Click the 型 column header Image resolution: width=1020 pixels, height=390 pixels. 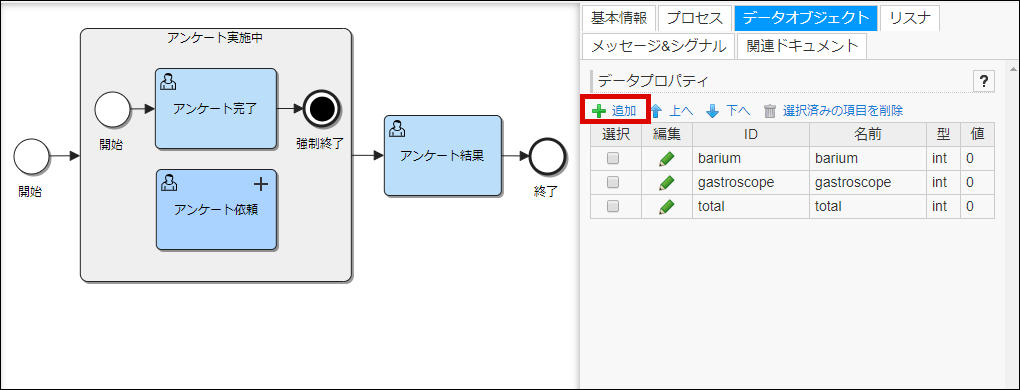[x=943, y=135]
